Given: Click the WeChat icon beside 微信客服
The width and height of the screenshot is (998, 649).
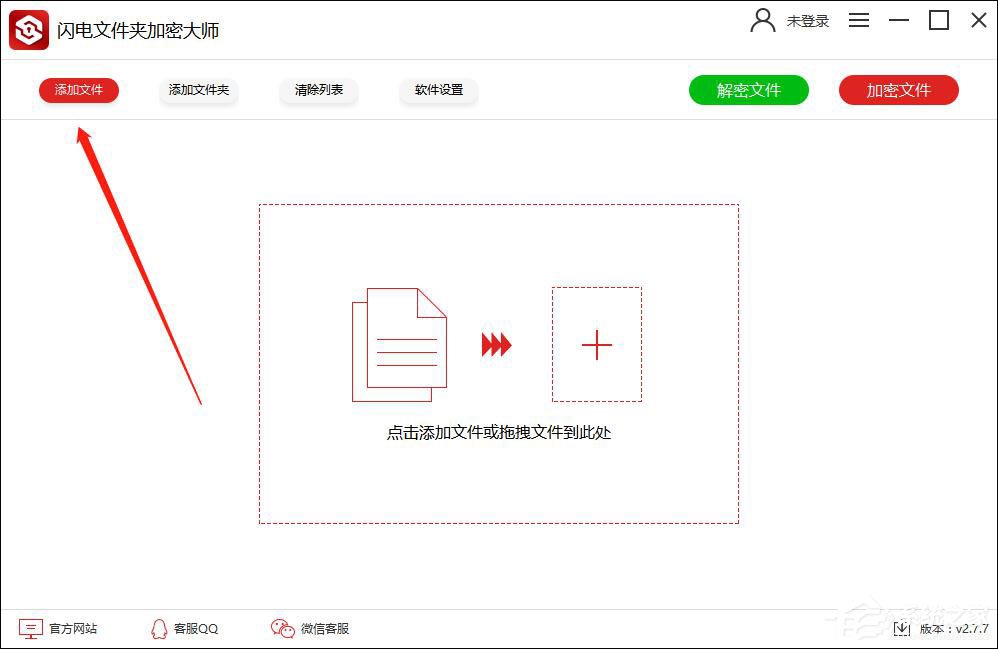Looking at the screenshot, I should coord(283,628).
